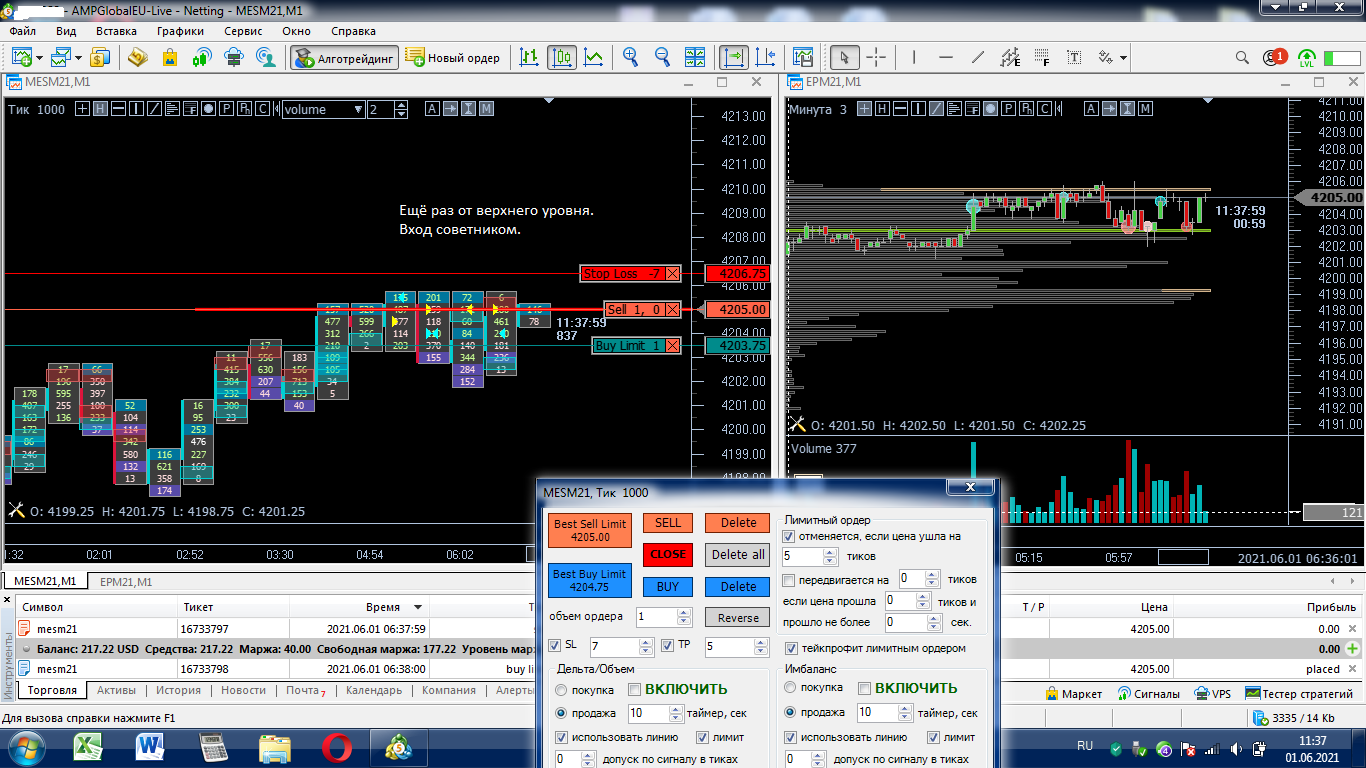
Task: Open the Графики menu
Action: click(180, 31)
